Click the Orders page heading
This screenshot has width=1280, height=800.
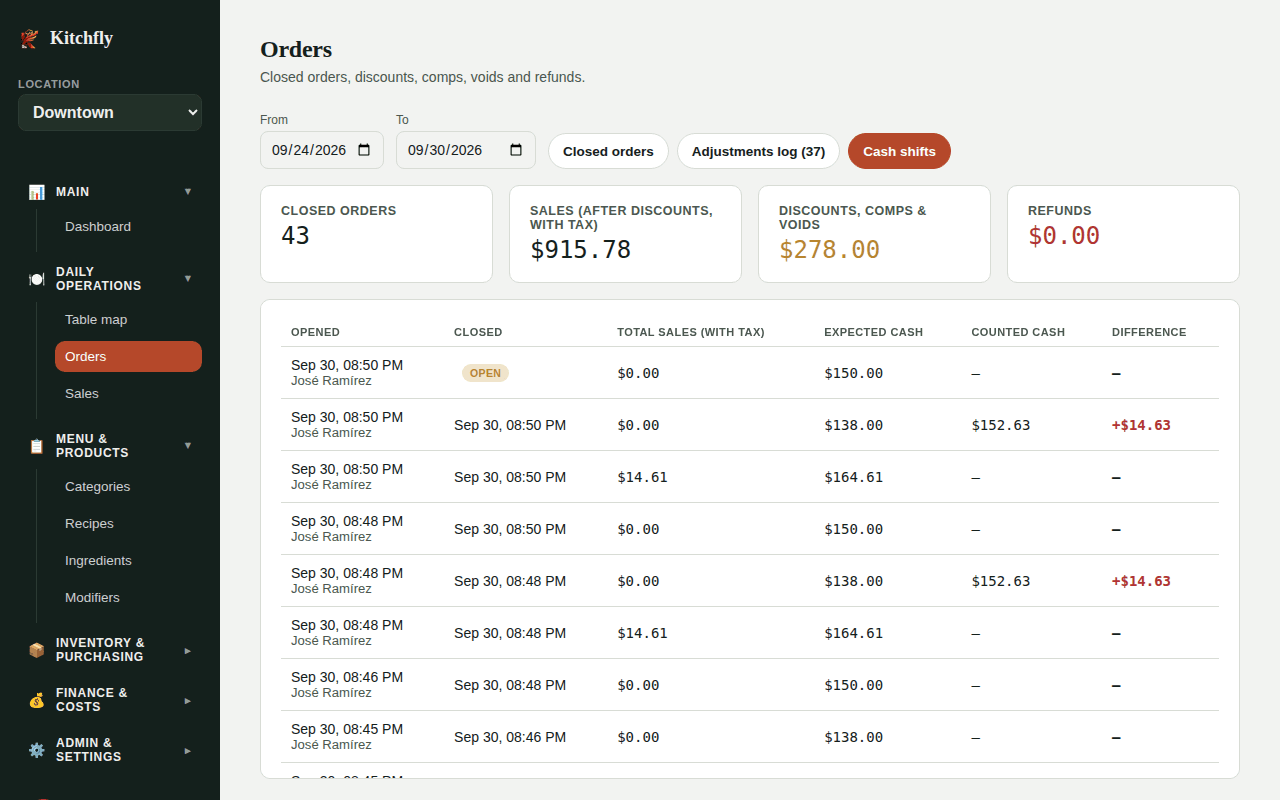[296, 49]
